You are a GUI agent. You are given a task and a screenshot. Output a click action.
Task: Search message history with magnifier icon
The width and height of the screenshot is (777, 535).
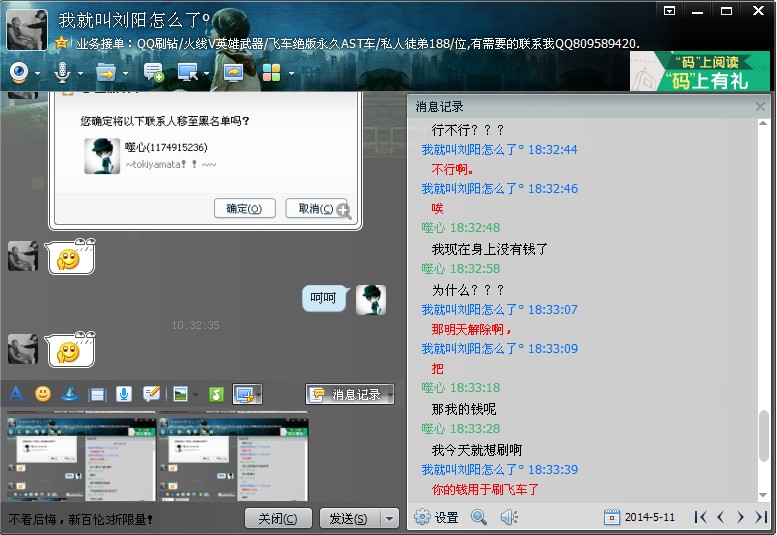479,517
